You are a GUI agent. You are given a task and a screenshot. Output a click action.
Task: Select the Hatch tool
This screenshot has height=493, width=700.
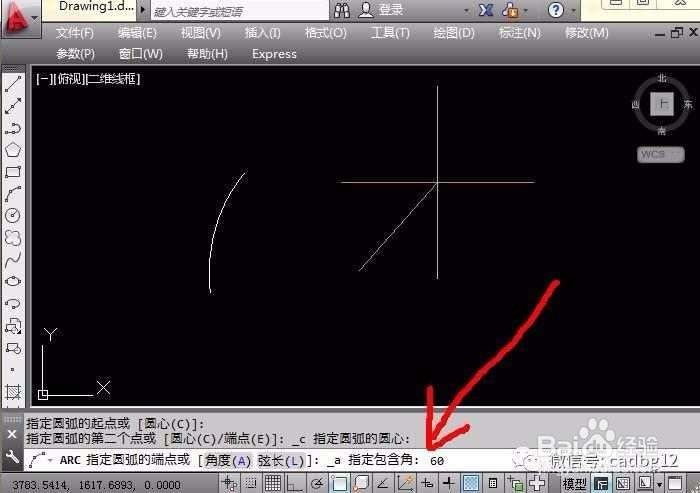[13, 392]
